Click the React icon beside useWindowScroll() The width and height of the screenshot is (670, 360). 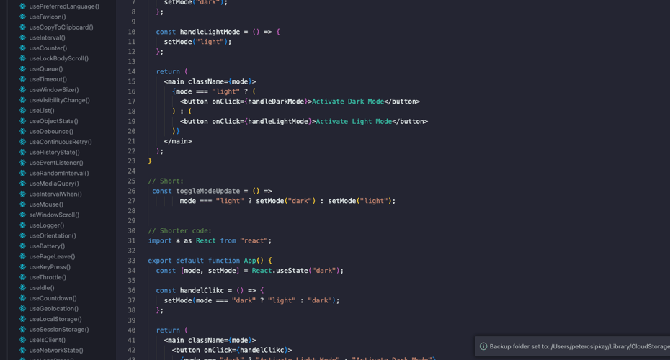tap(23, 215)
